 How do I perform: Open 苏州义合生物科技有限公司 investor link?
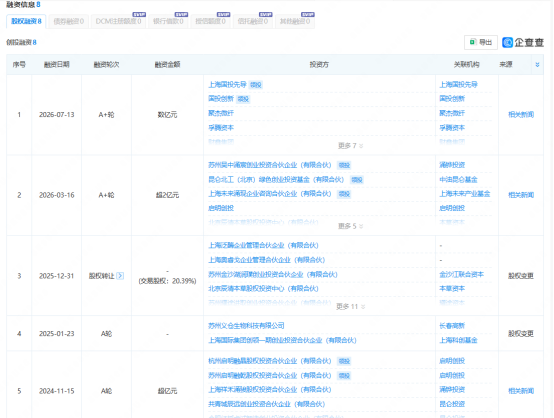(x=246, y=325)
